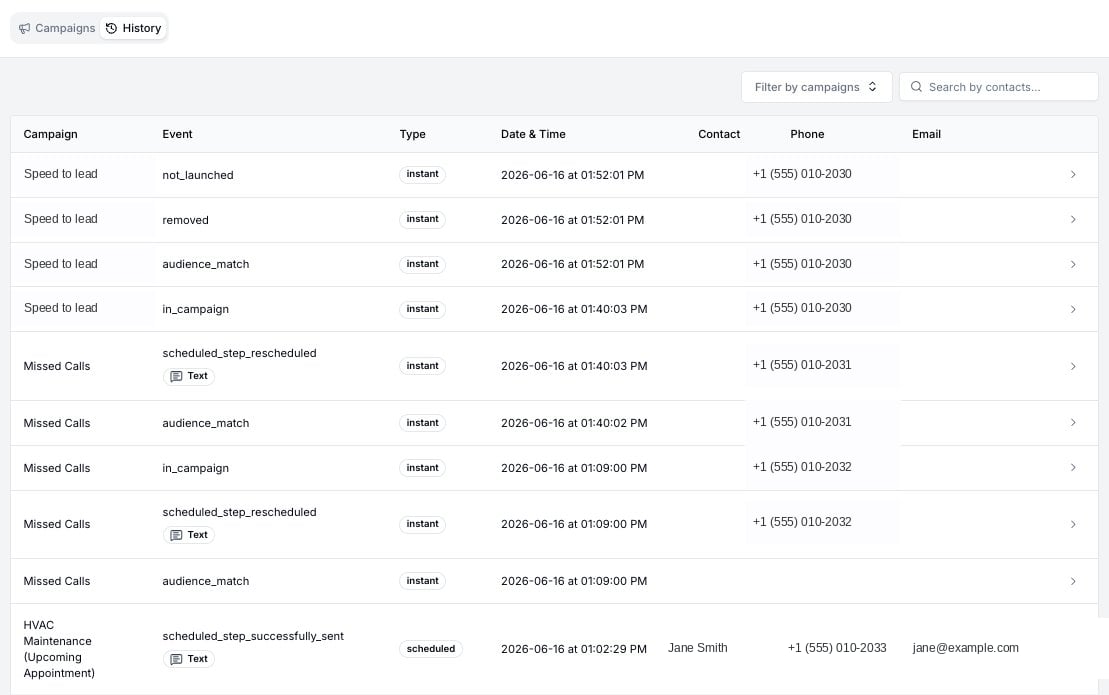Click the clock icon beside History
Image resolution: width=1109 pixels, height=695 pixels.
111,28
